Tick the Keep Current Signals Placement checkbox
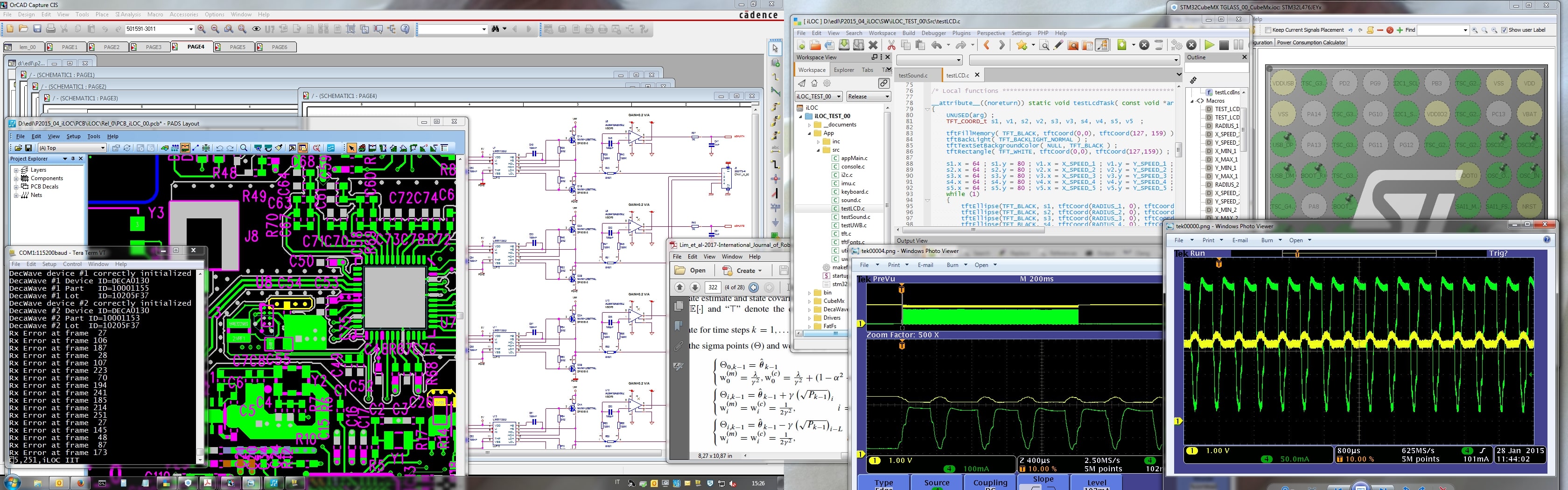Image resolution: width=1568 pixels, height=490 pixels. coord(1268,30)
